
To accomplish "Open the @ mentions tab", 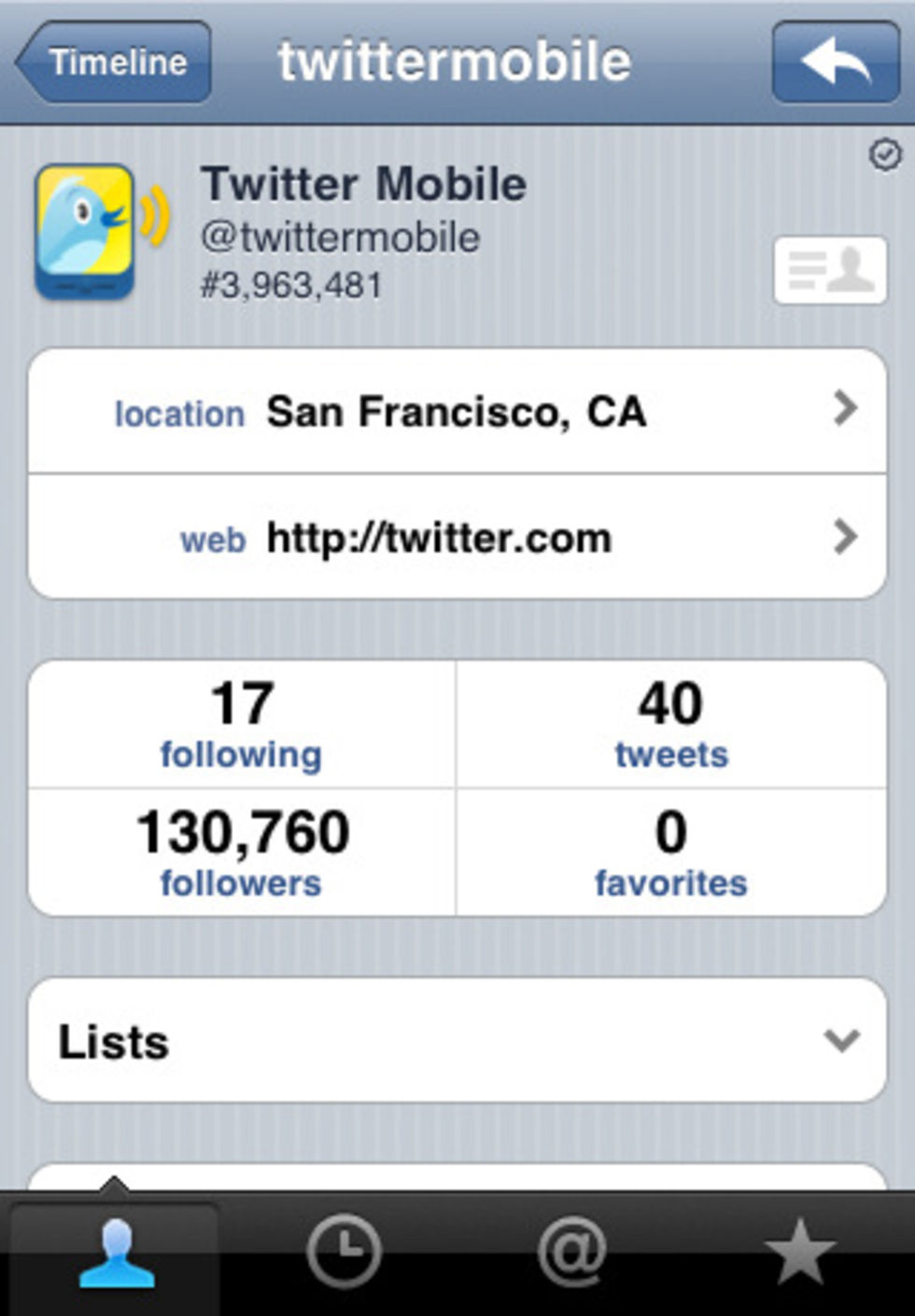I will click(571, 1252).
